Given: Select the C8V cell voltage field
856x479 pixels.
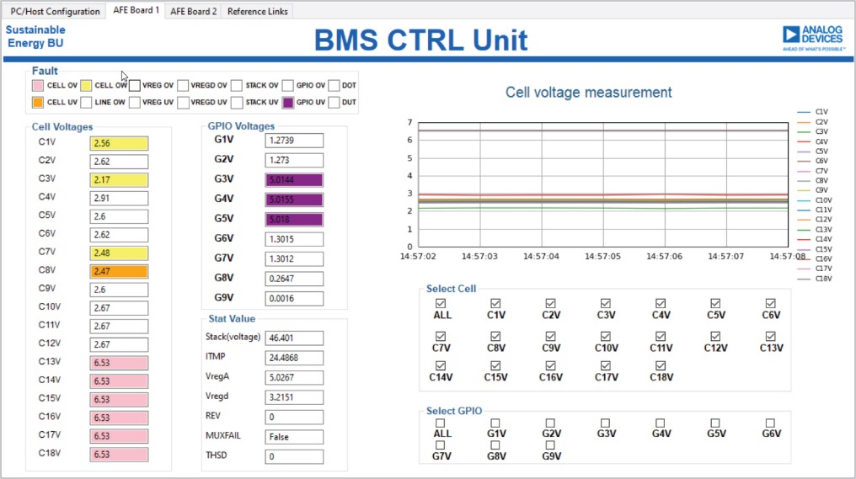Looking at the screenshot, I should pyautogui.click(x=118, y=270).
